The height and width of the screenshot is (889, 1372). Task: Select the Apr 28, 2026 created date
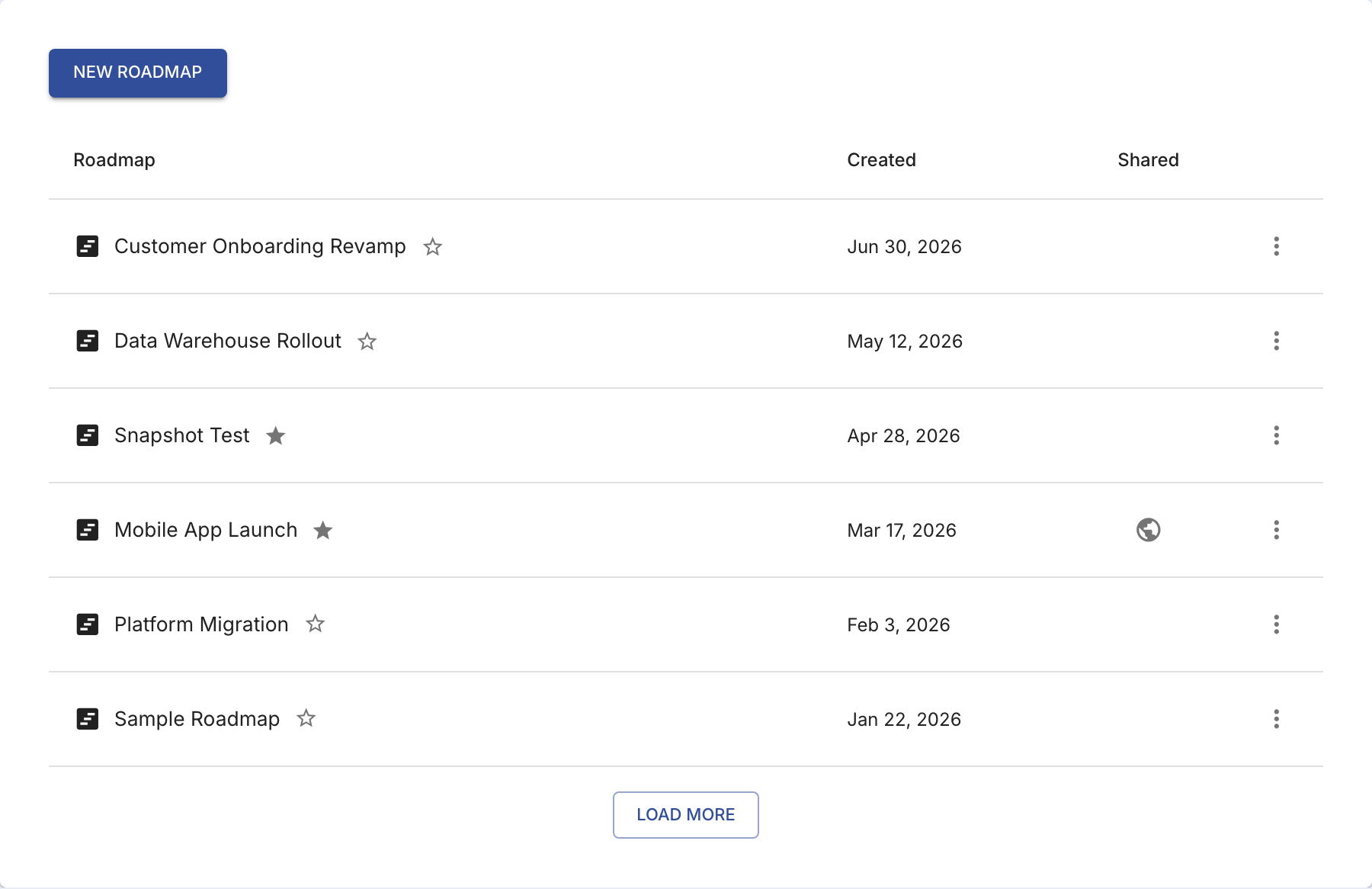coord(904,436)
